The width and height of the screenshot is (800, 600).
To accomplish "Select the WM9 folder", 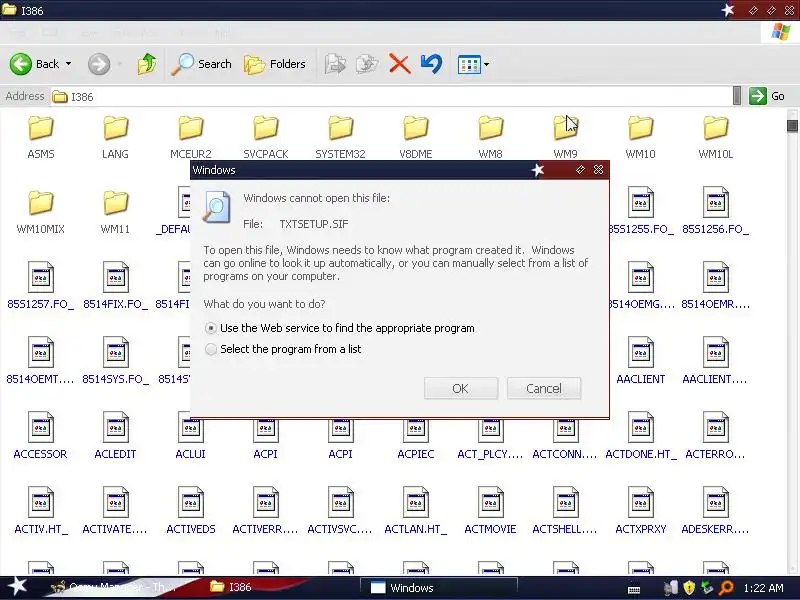I will click(565, 137).
